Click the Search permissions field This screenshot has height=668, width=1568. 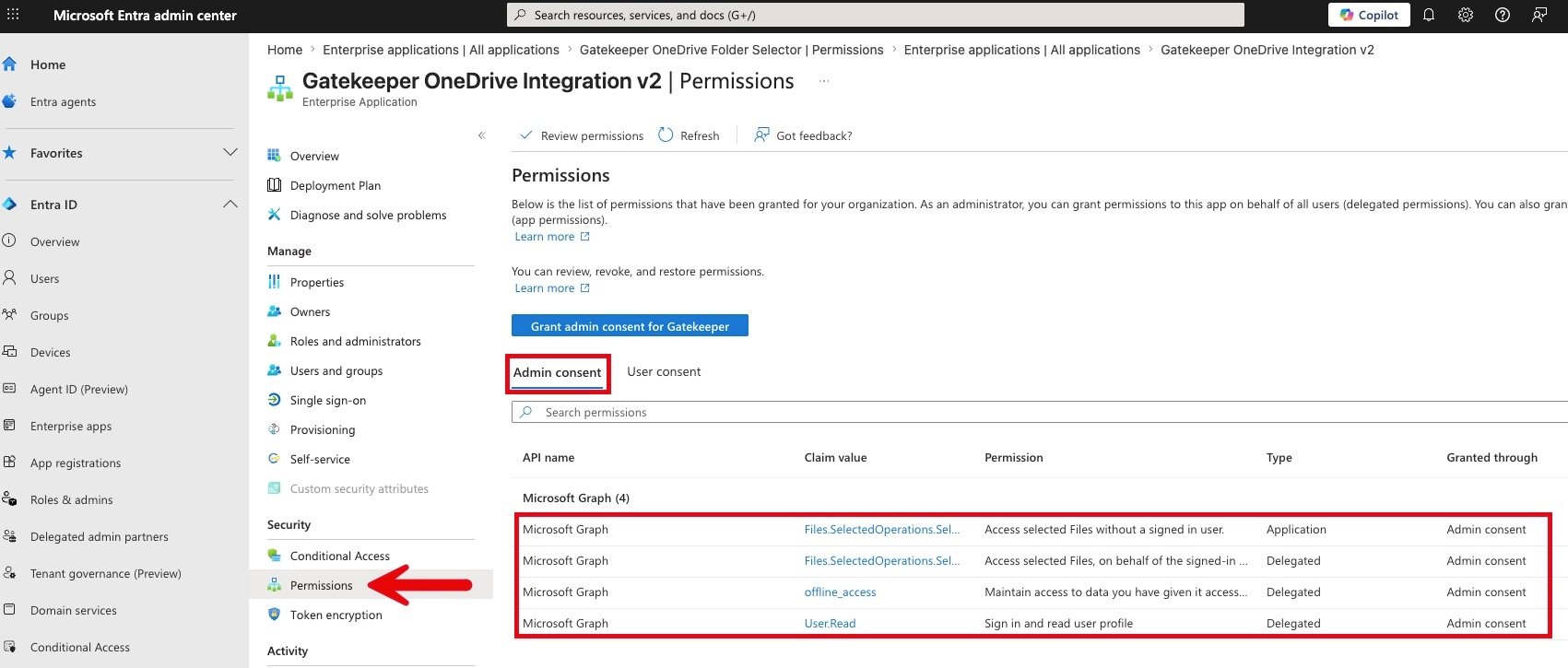pos(1039,412)
